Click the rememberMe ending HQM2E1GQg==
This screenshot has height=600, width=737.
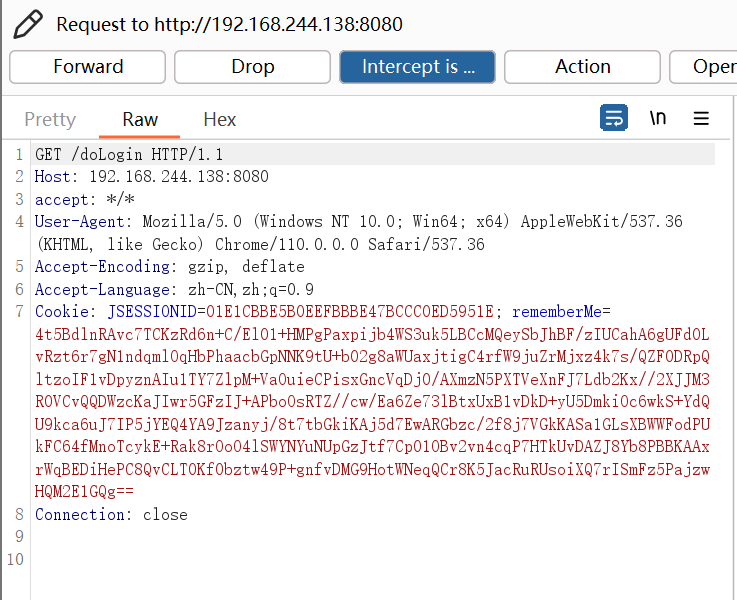[x=84, y=492]
